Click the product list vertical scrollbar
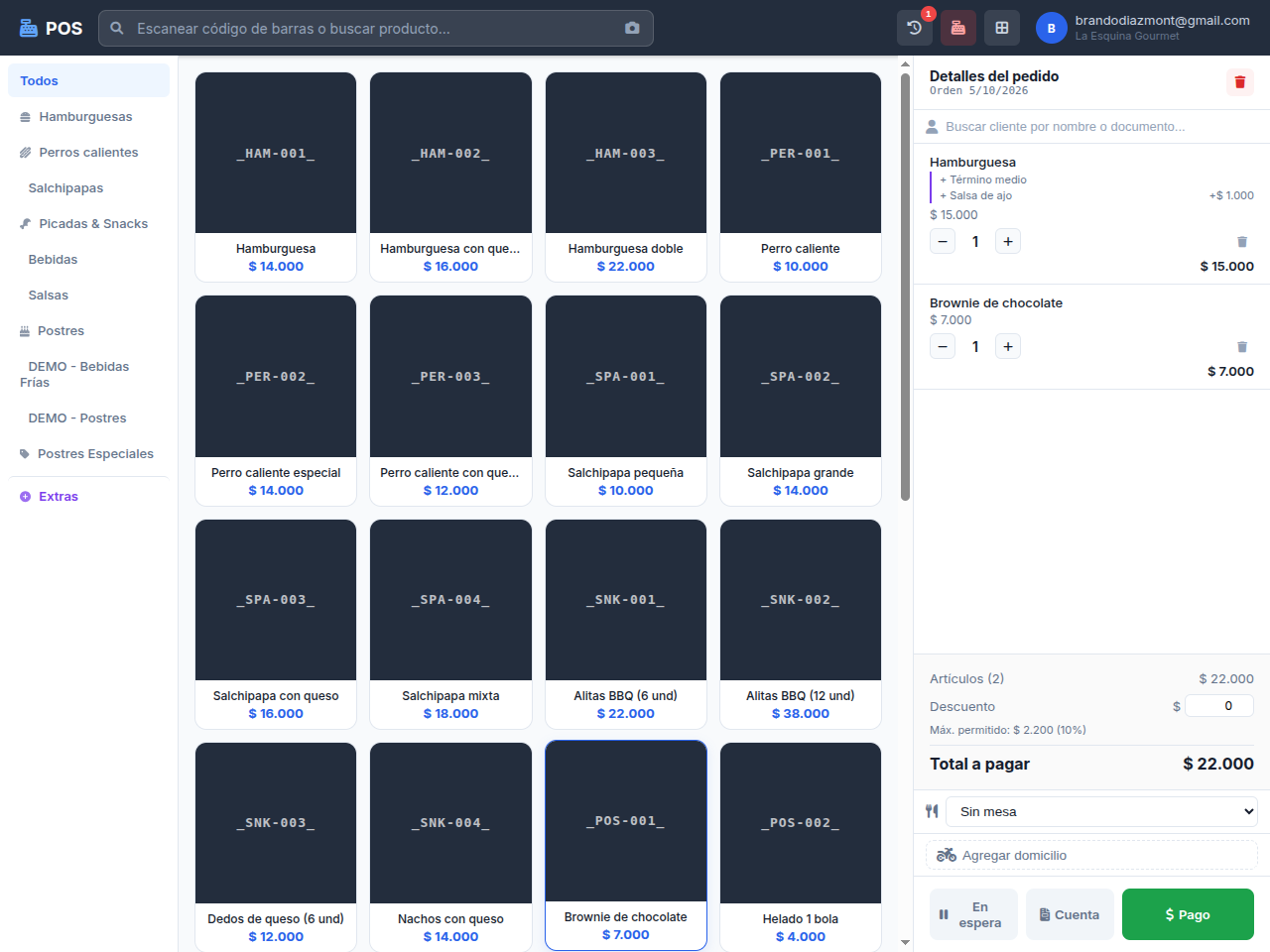Screen dimensions: 1270x952 (905, 288)
